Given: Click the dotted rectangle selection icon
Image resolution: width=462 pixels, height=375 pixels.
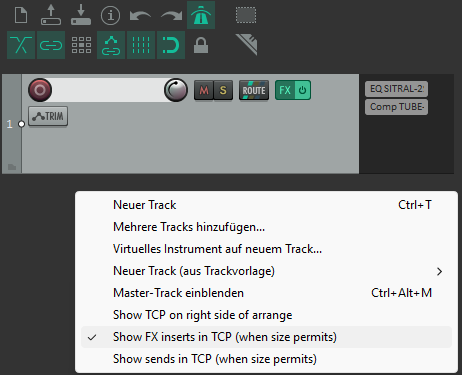Looking at the screenshot, I should [246, 15].
